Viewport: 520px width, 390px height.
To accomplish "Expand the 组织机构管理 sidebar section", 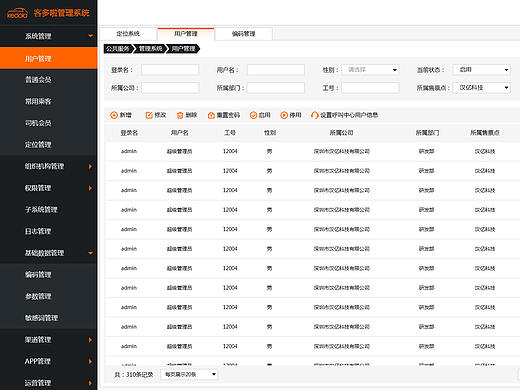I will (90, 166).
